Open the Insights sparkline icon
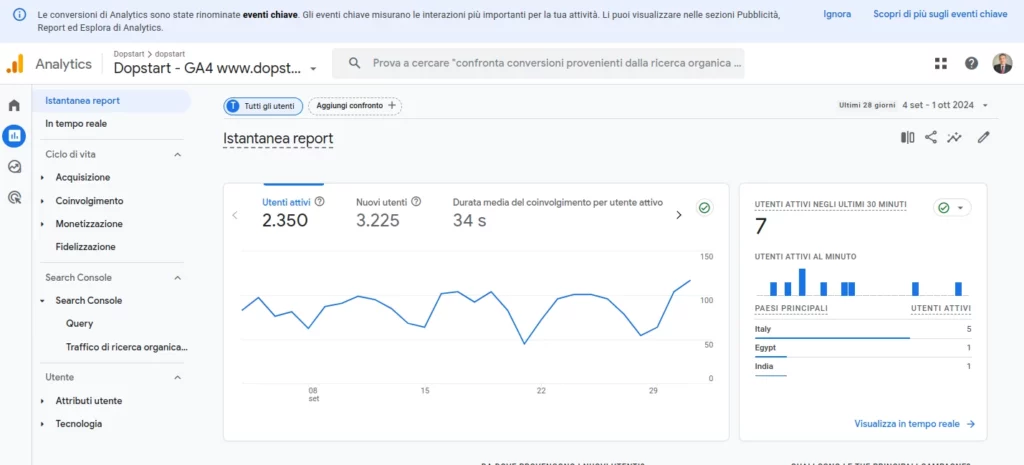This screenshot has height=465, width=1024. click(955, 137)
